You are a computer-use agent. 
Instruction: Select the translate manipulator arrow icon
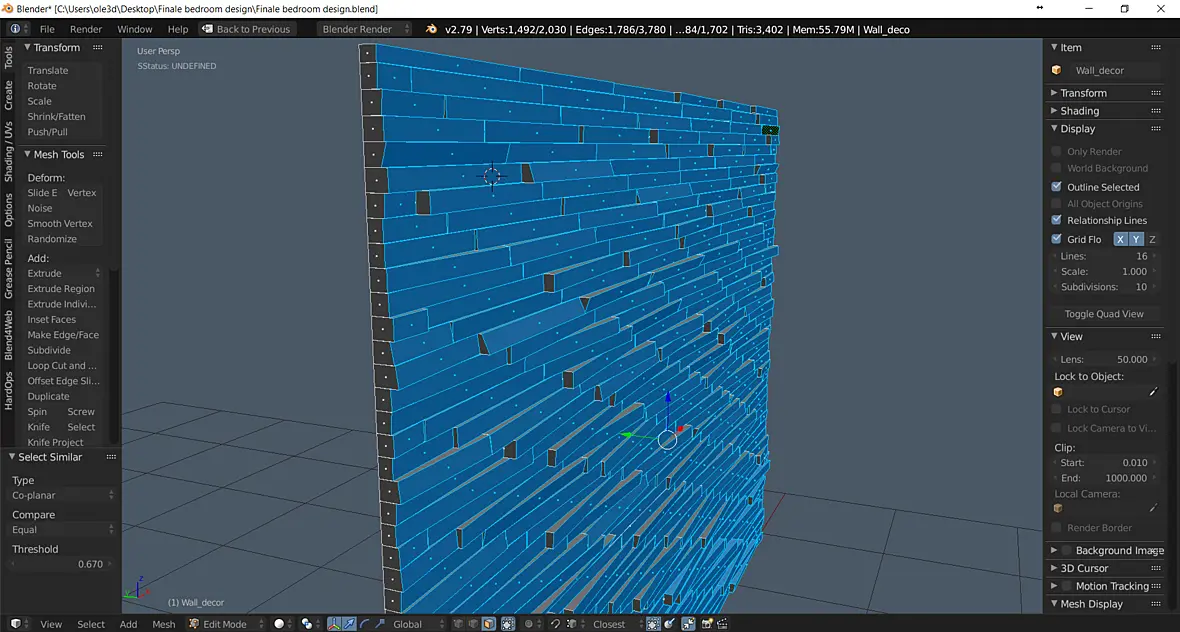[x=349, y=624]
